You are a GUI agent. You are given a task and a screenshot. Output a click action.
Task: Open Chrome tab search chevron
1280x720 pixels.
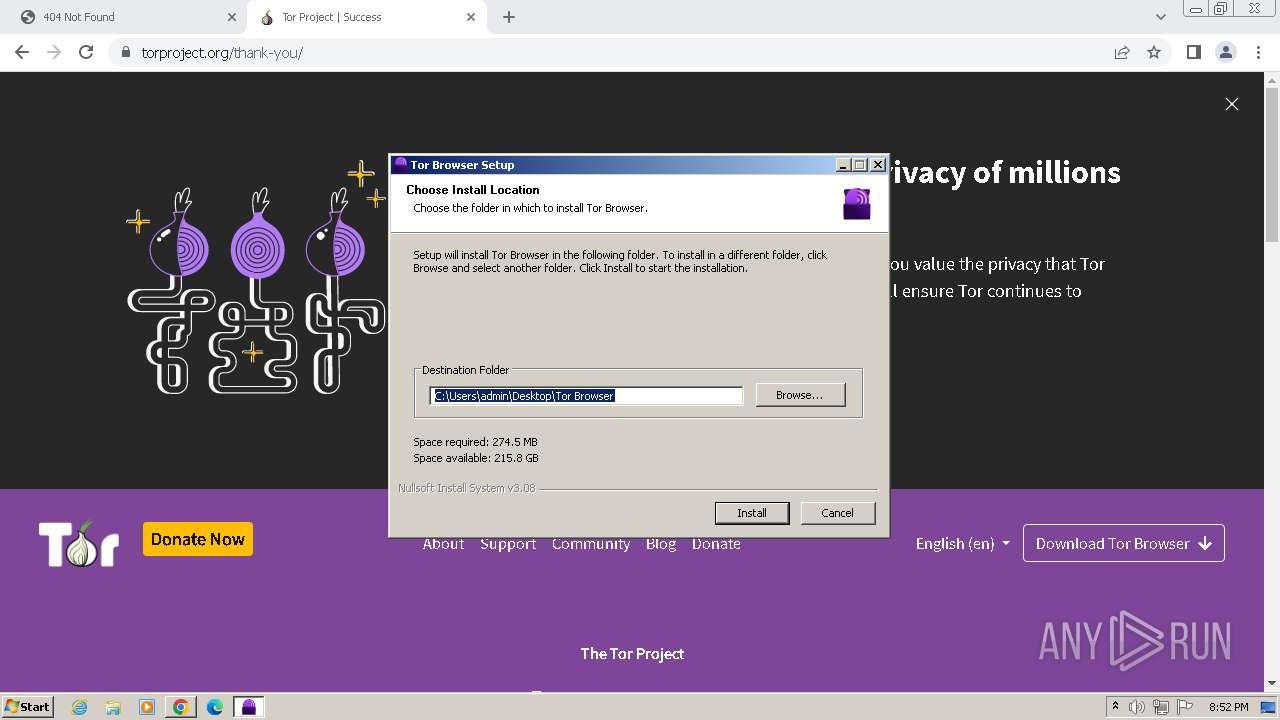point(1161,17)
